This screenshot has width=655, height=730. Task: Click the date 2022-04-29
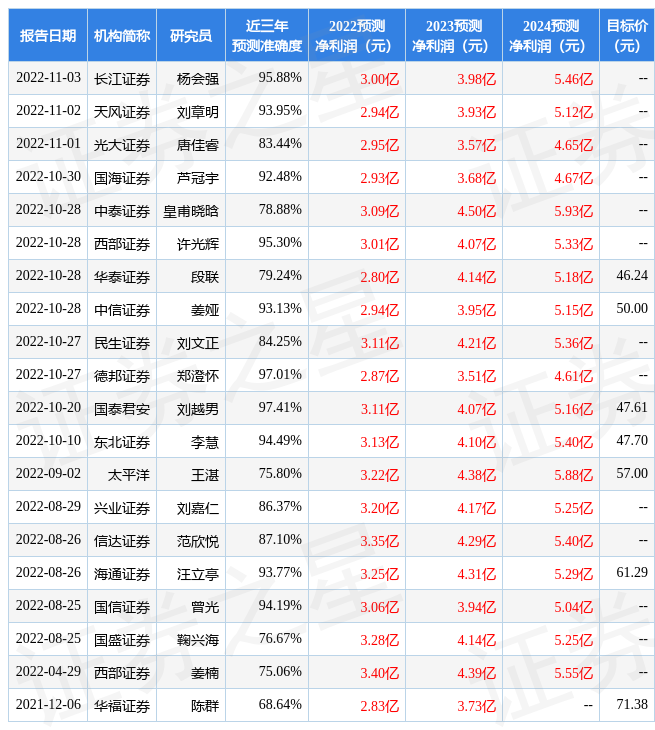[48, 671]
